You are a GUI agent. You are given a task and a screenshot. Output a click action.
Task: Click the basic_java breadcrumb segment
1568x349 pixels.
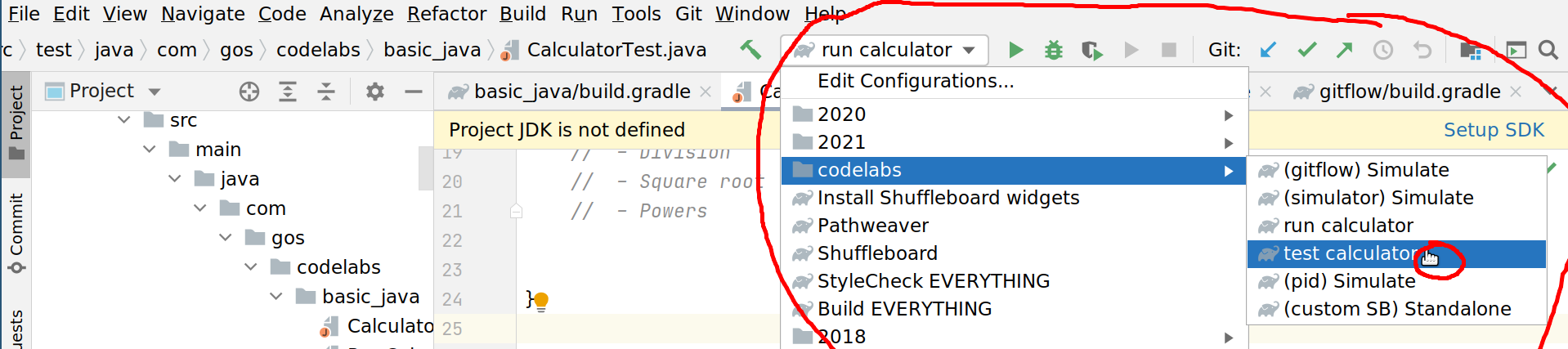click(x=432, y=50)
